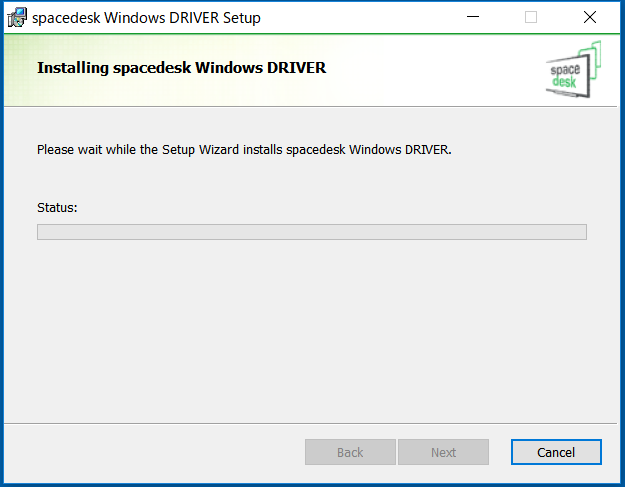625x487 pixels.
Task: Click the spacedesk logo in header
Action: (x=573, y=69)
